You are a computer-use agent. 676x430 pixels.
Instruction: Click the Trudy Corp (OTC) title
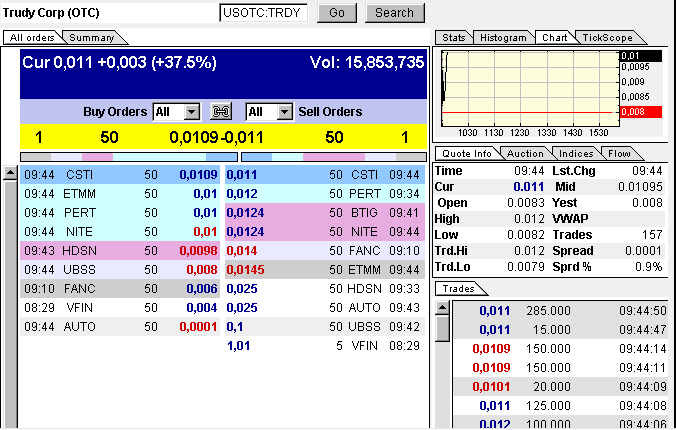[x=51, y=13]
